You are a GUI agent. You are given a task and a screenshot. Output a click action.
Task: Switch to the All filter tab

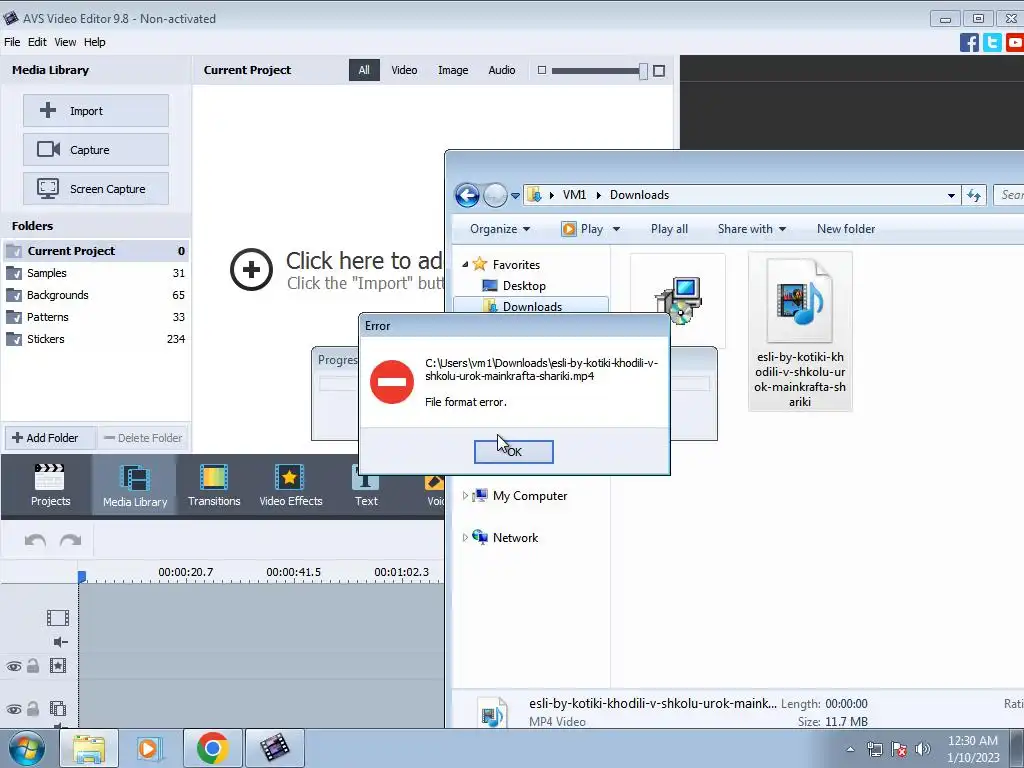(x=364, y=70)
